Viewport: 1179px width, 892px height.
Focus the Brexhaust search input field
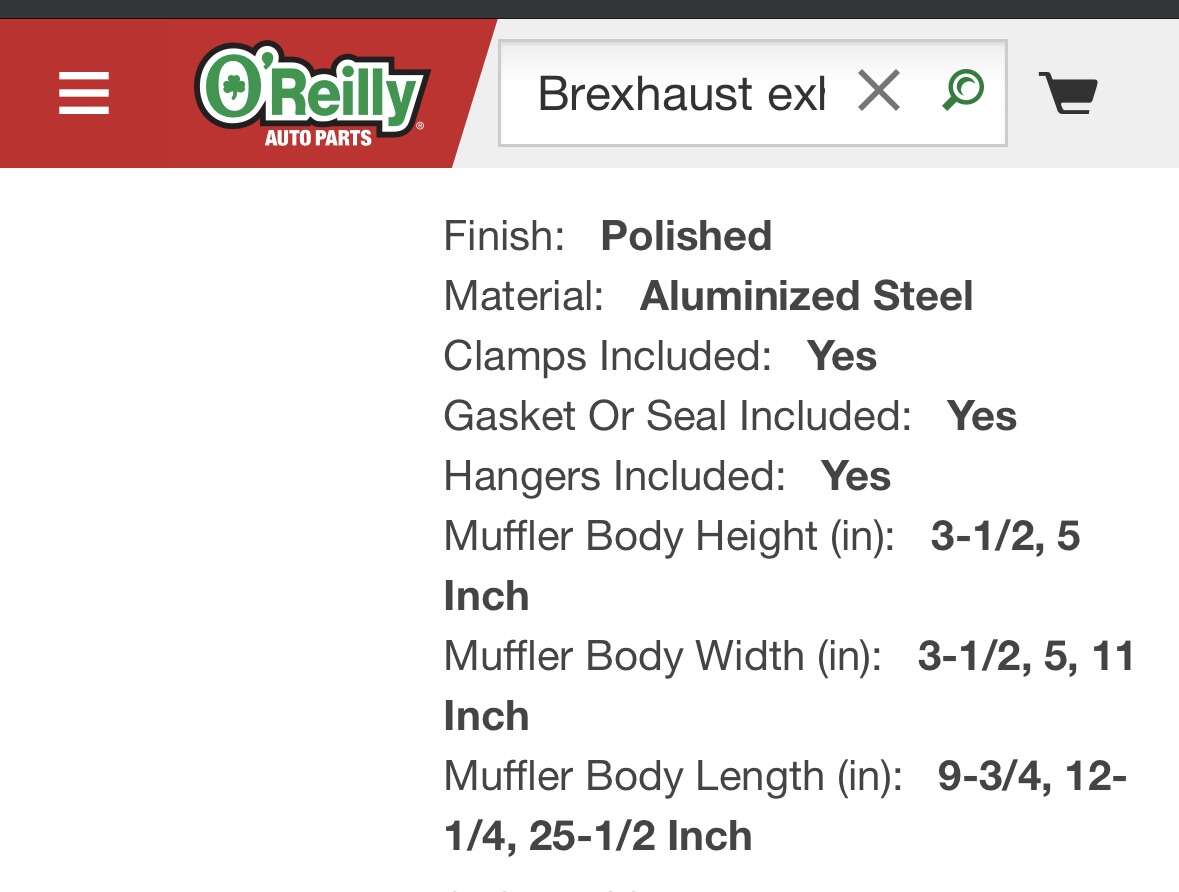(x=680, y=94)
